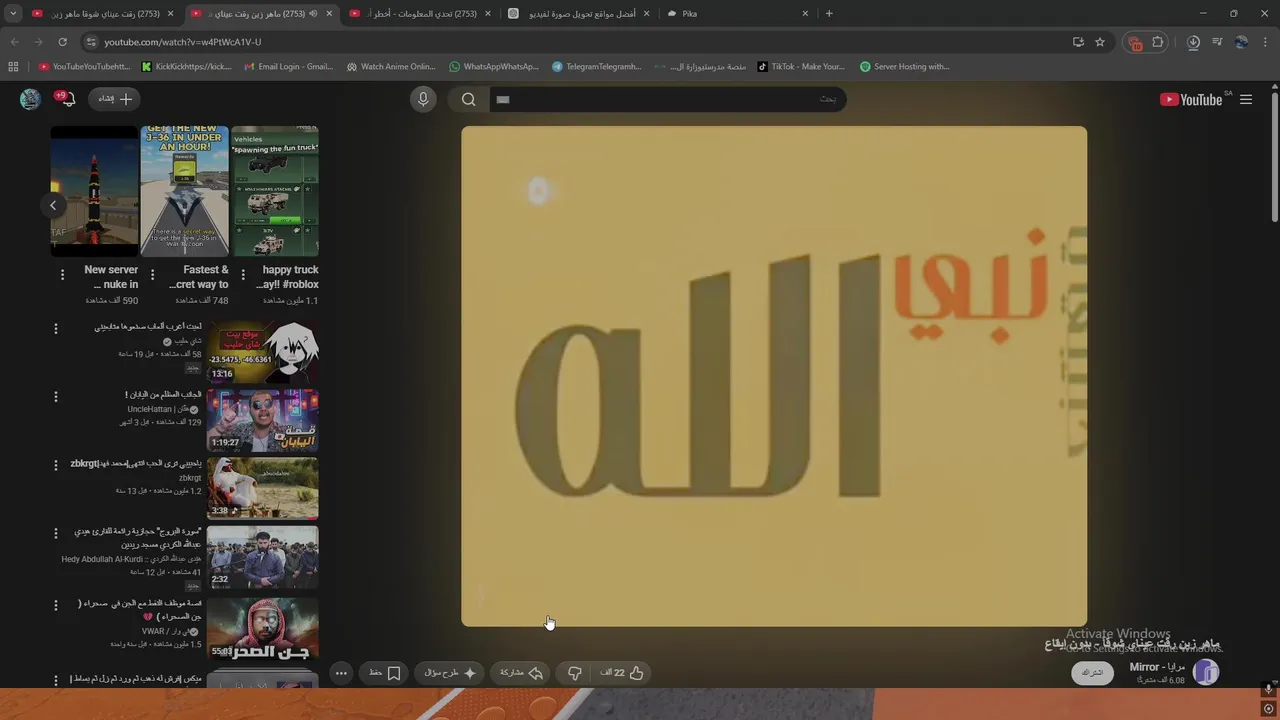1280x720 pixels.
Task: Open the Telegram bookmark
Action: click(597, 67)
